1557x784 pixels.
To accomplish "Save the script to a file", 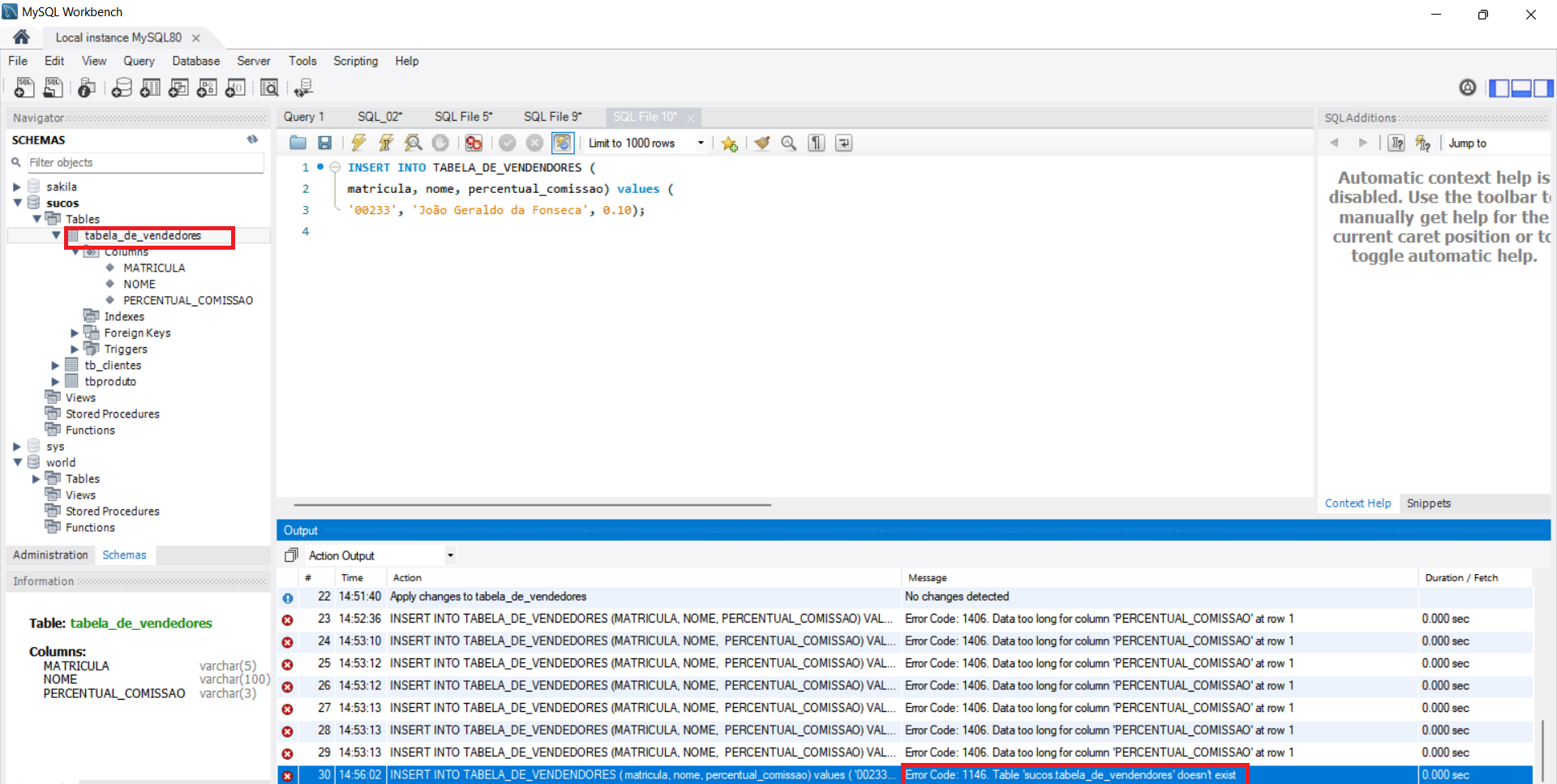I will pyautogui.click(x=324, y=144).
